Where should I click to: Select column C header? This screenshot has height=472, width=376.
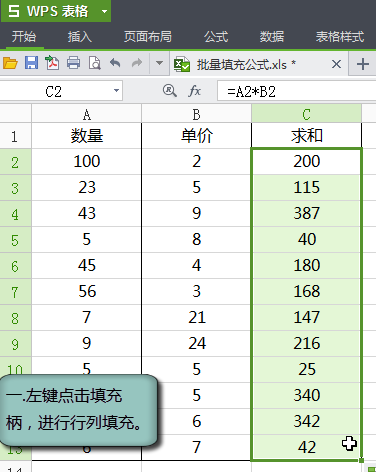pyautogui.click(x=306, y=114)
